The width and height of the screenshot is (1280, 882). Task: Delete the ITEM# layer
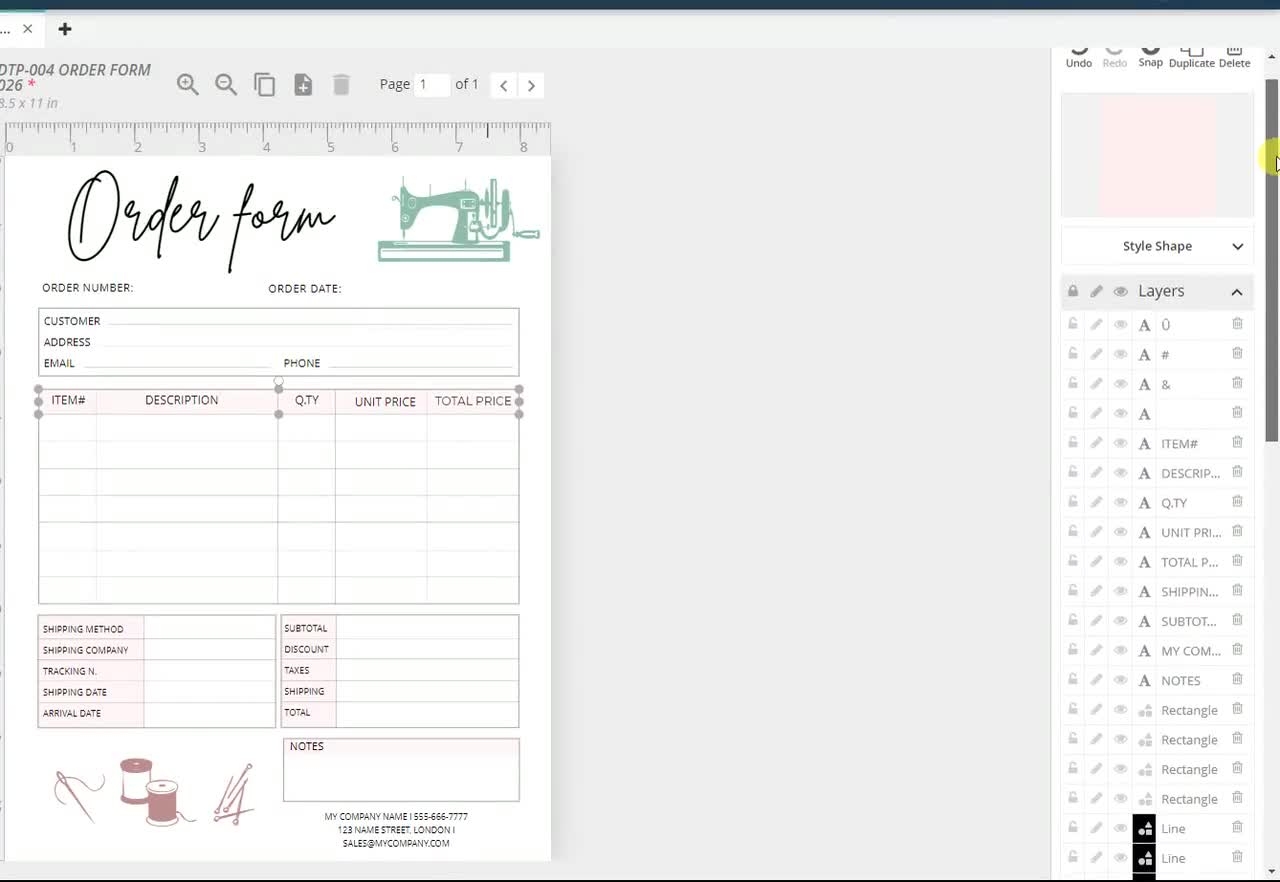pos(1237,442)
